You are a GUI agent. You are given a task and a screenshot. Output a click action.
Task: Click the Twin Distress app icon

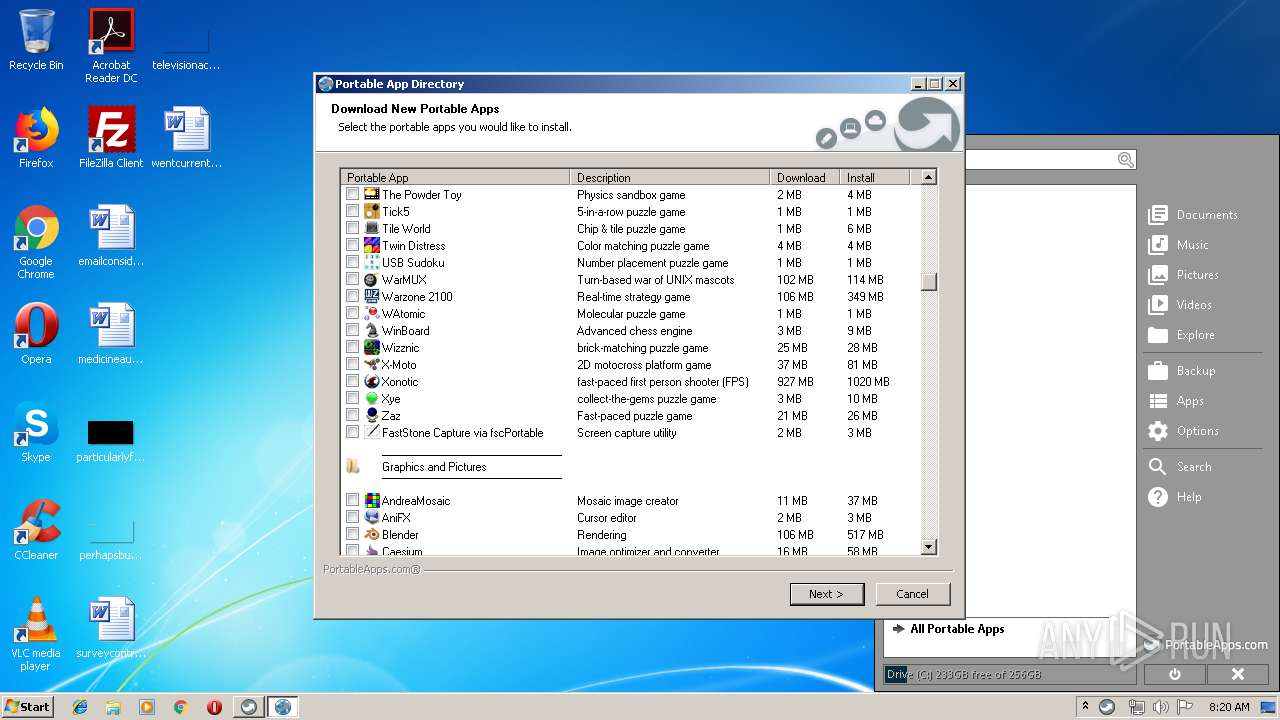(x=371, y=246)
